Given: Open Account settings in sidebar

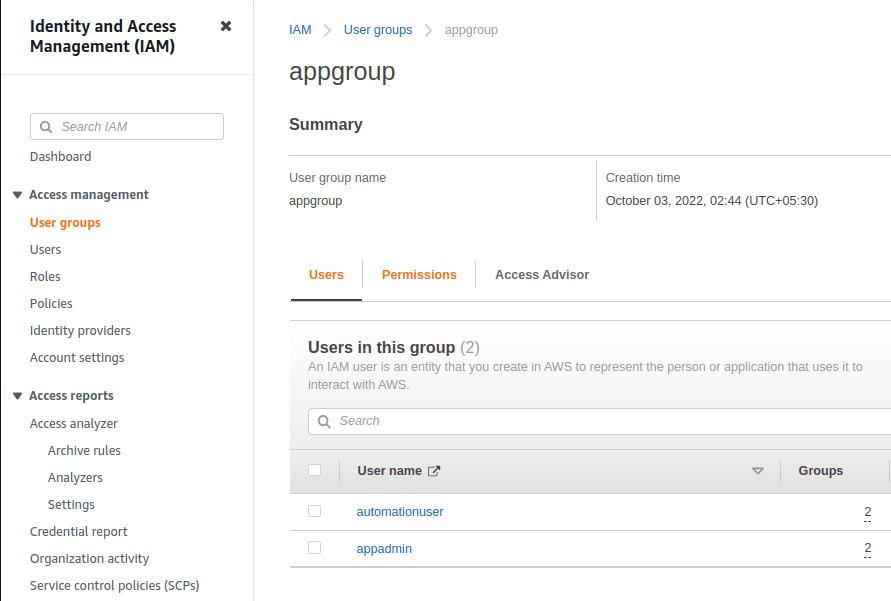Looking at the screenshot, I should pyautogui.click(x=77, y=358).
